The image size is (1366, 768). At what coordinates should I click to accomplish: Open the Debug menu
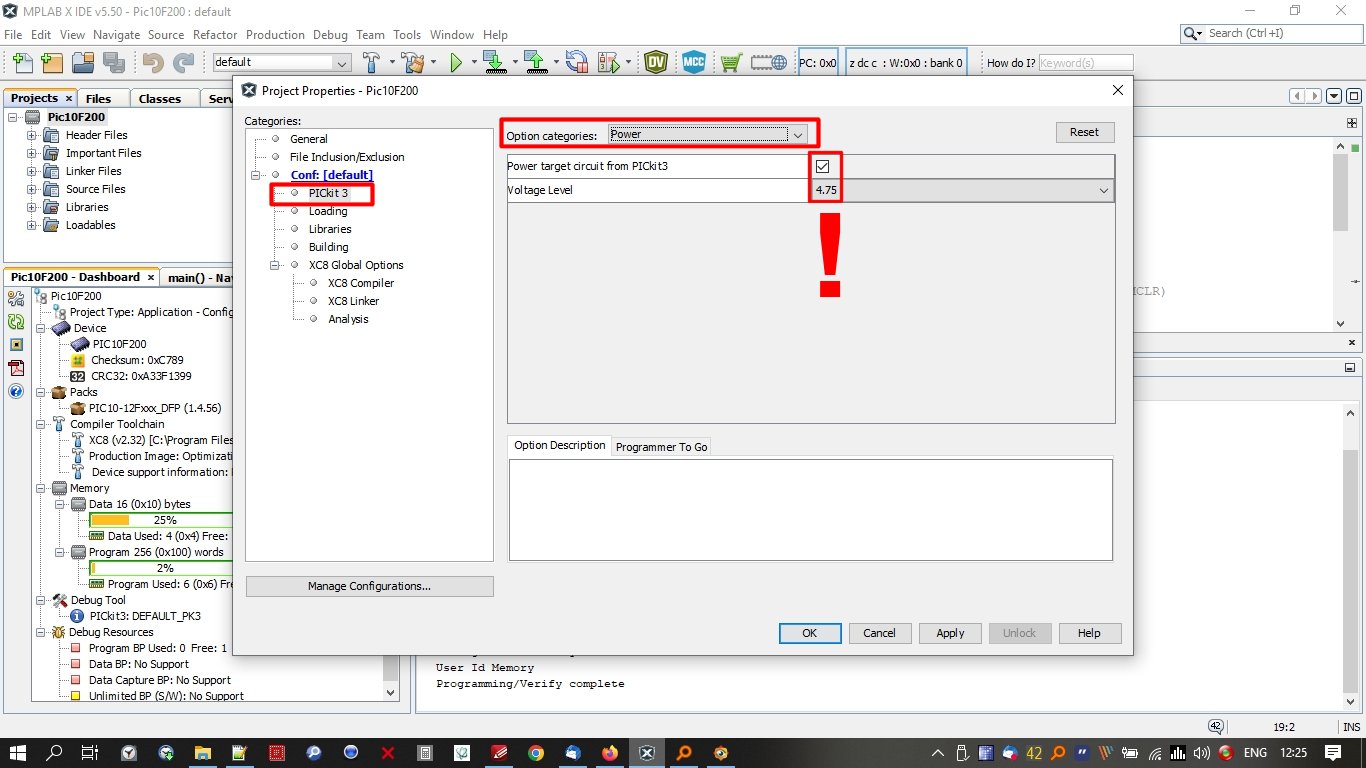(330, 34)
